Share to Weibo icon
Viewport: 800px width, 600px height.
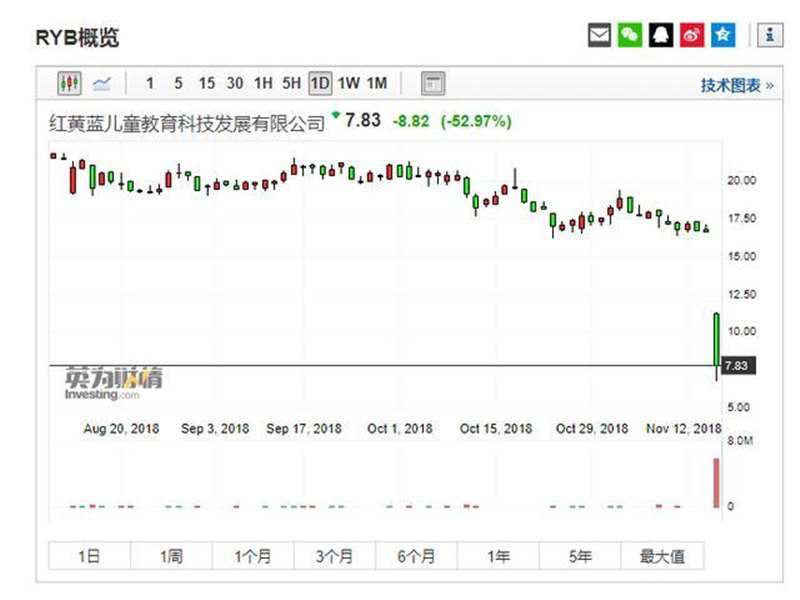(692, 35)
